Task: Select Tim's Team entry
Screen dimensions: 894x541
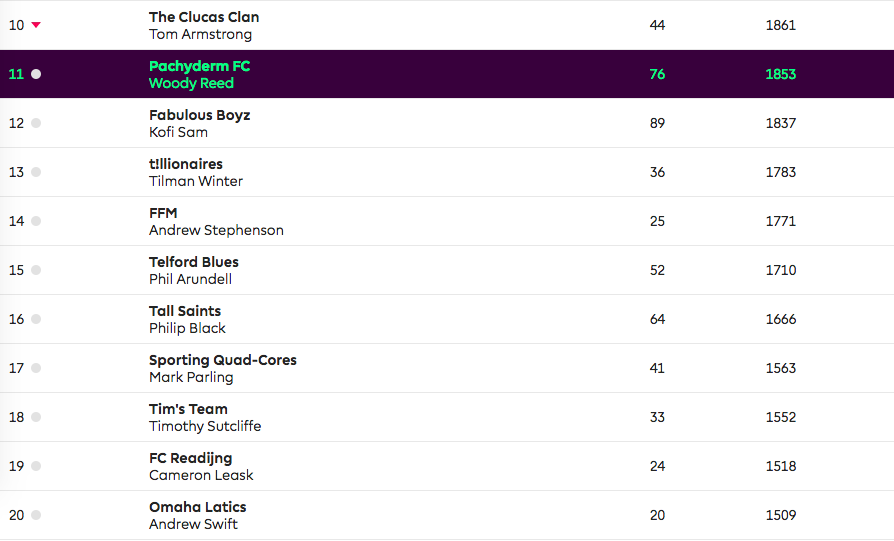Action: pyautogui.click(x=188, y=409)
